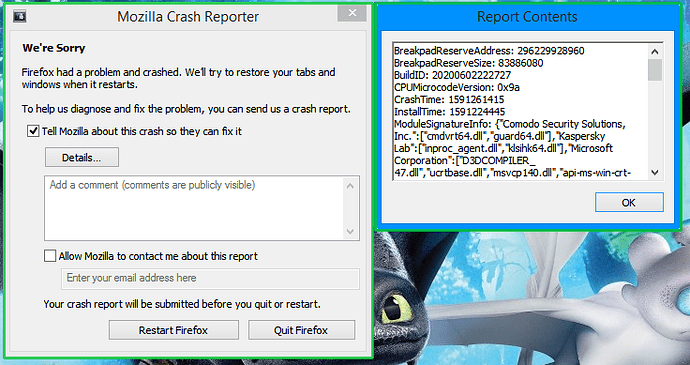Close the Mozilla Crash Reporter window
The height and width of the screenshot is (365, 690).
coord(352,13)
